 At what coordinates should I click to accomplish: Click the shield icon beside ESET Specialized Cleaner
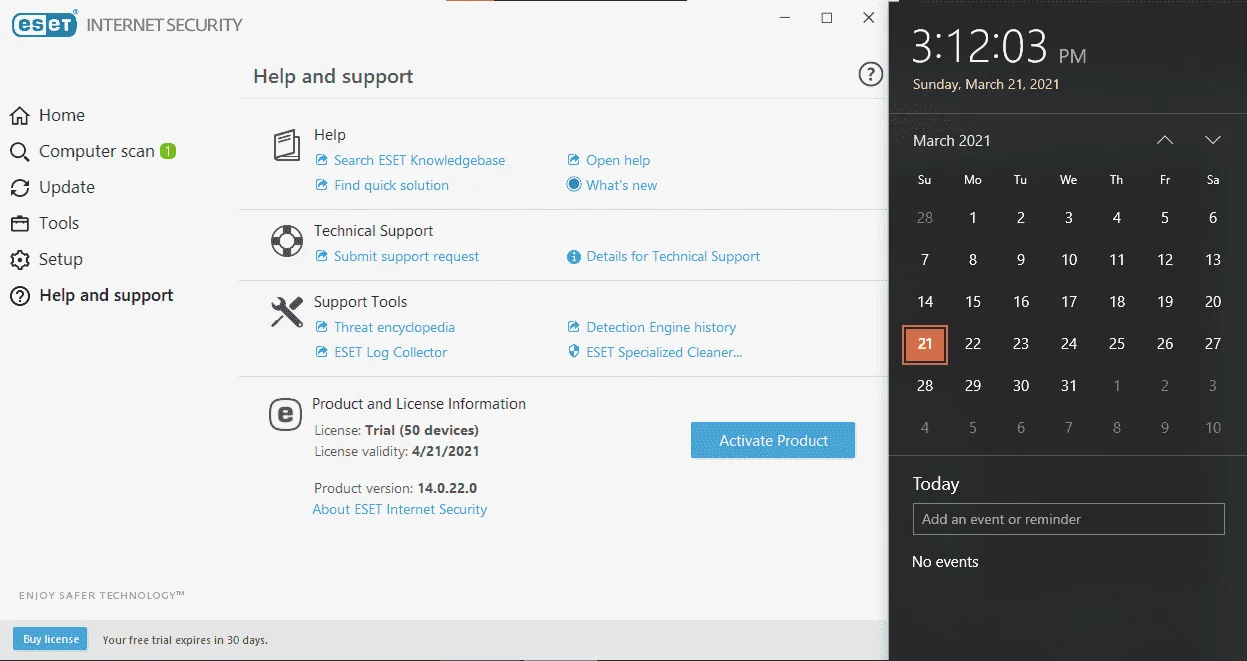574,352
